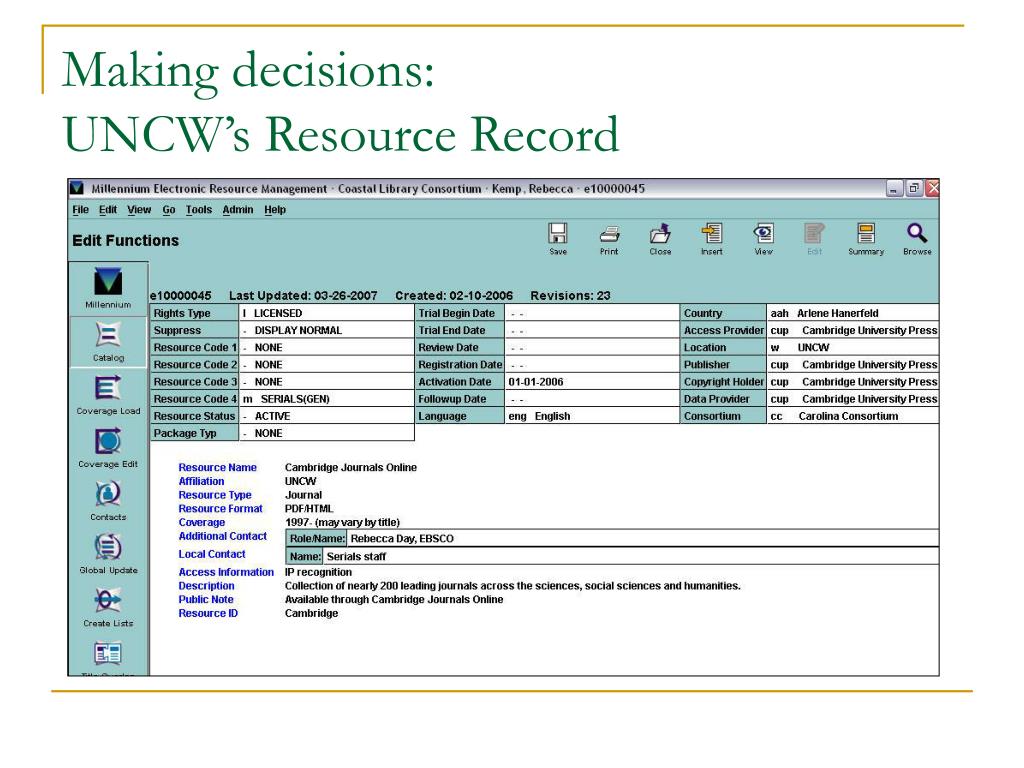
Task: Click 'Last Updated: 03-26-2007' header text
Action: coord(303,296)
